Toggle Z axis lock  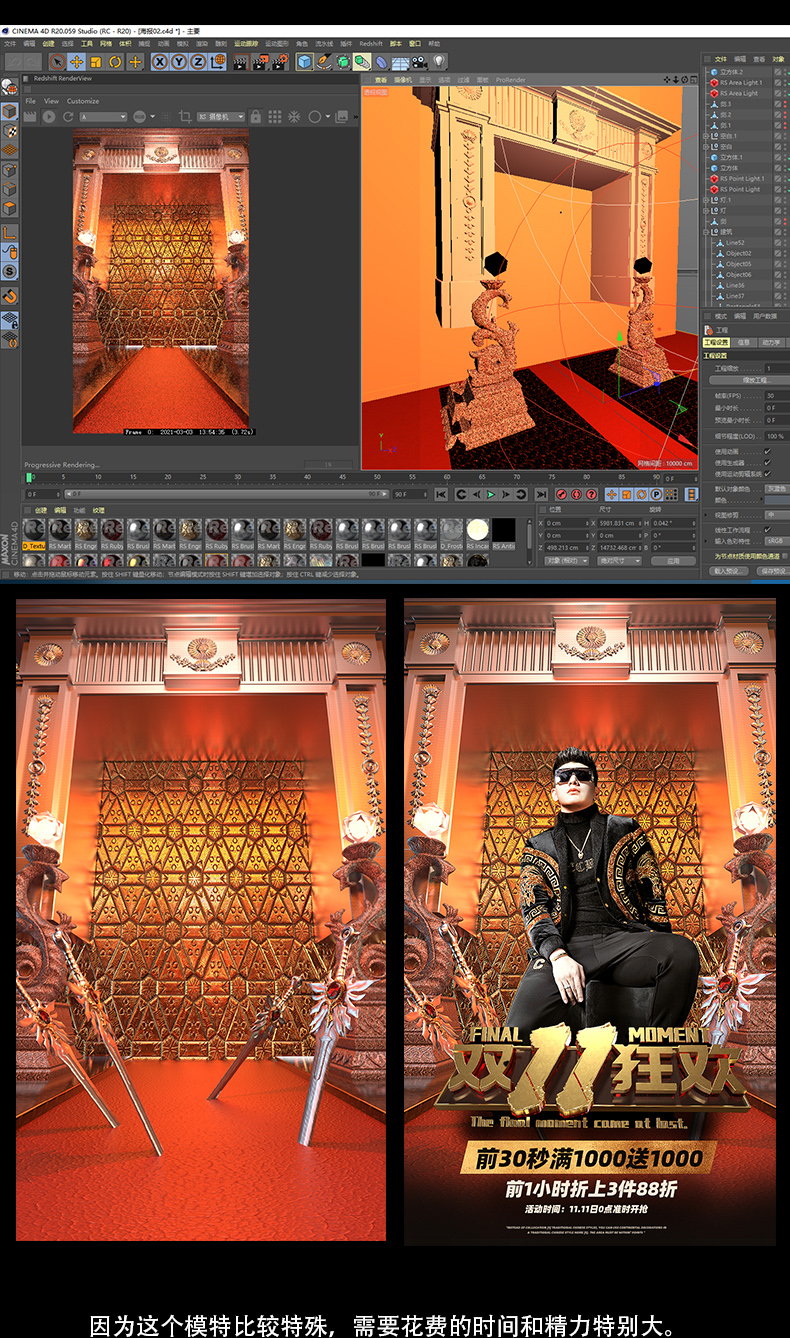pyautogui.click(x=198, y=62)
